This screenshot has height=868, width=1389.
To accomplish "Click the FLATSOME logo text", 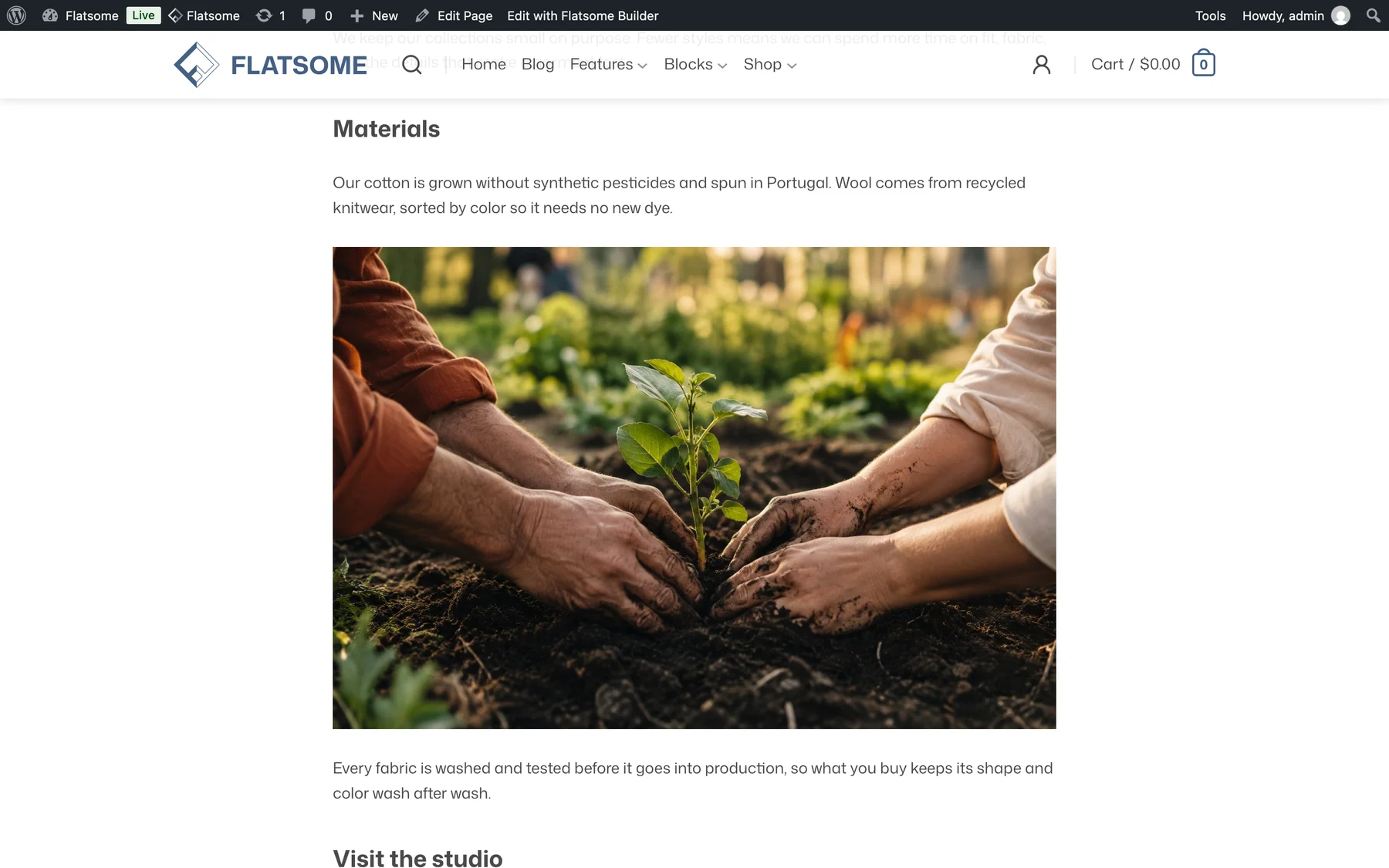I will click(299, 66).
